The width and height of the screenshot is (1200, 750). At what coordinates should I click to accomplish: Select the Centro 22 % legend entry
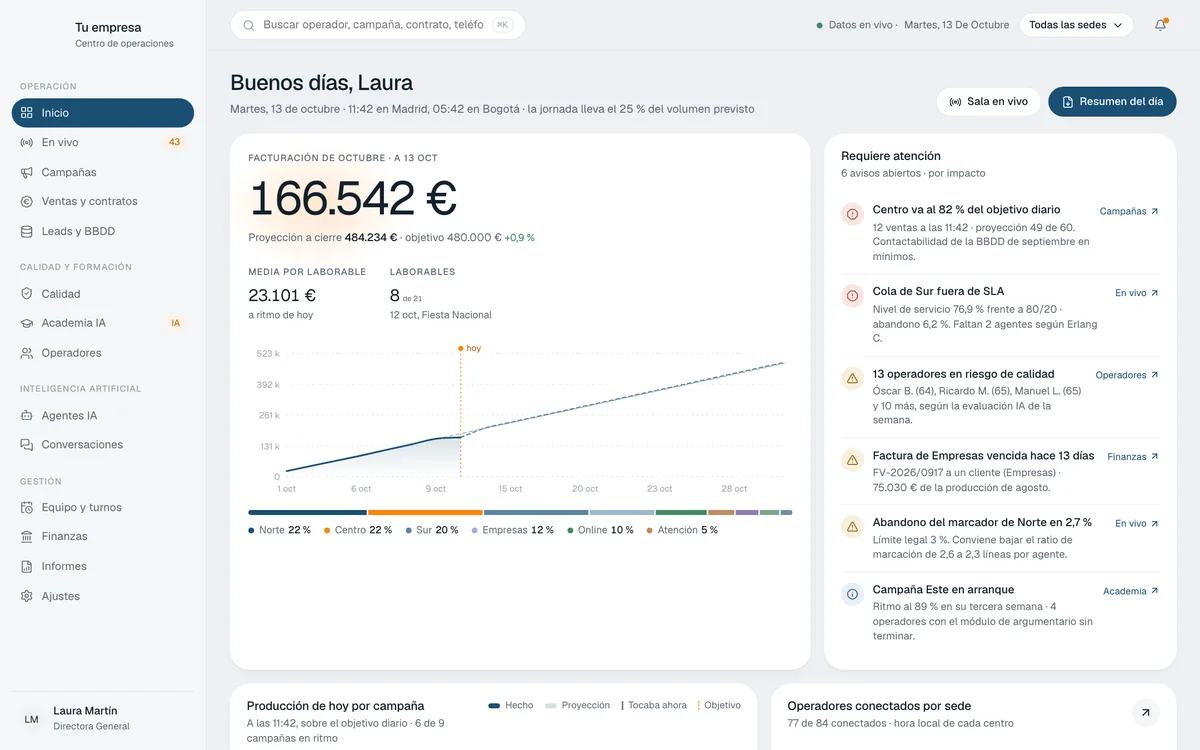point(358,530)
